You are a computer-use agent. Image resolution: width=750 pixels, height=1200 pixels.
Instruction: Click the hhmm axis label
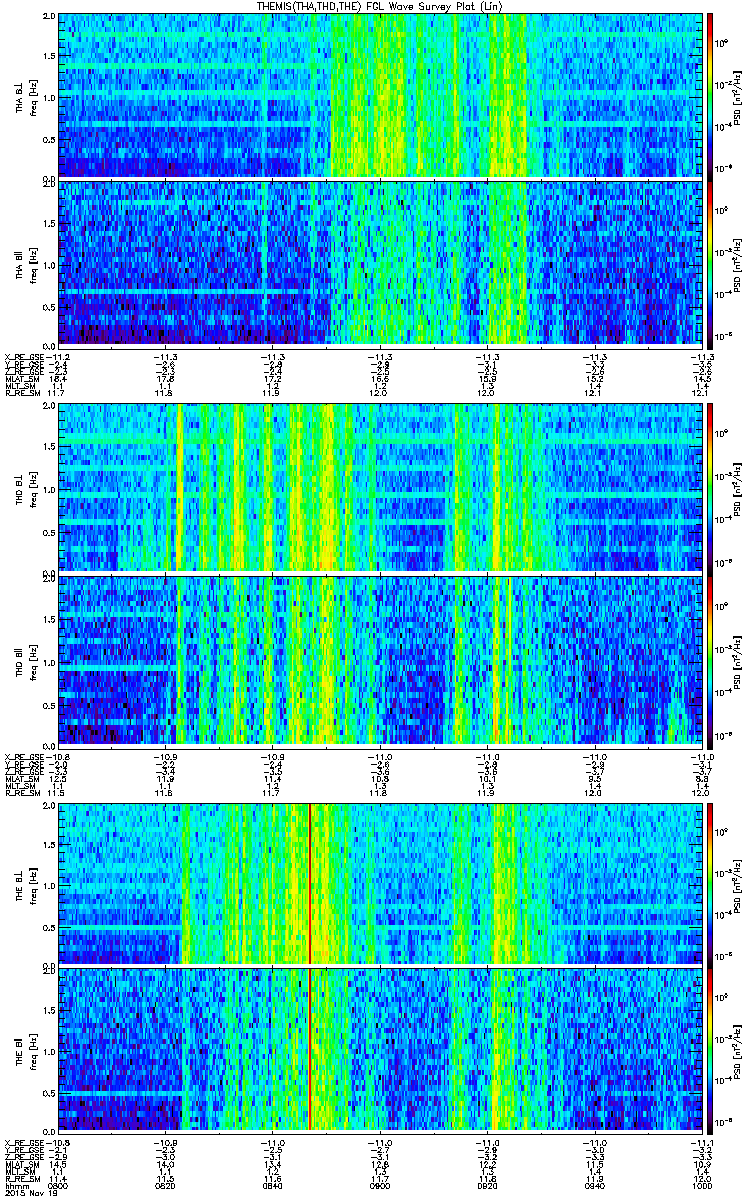coord(16,1184)
